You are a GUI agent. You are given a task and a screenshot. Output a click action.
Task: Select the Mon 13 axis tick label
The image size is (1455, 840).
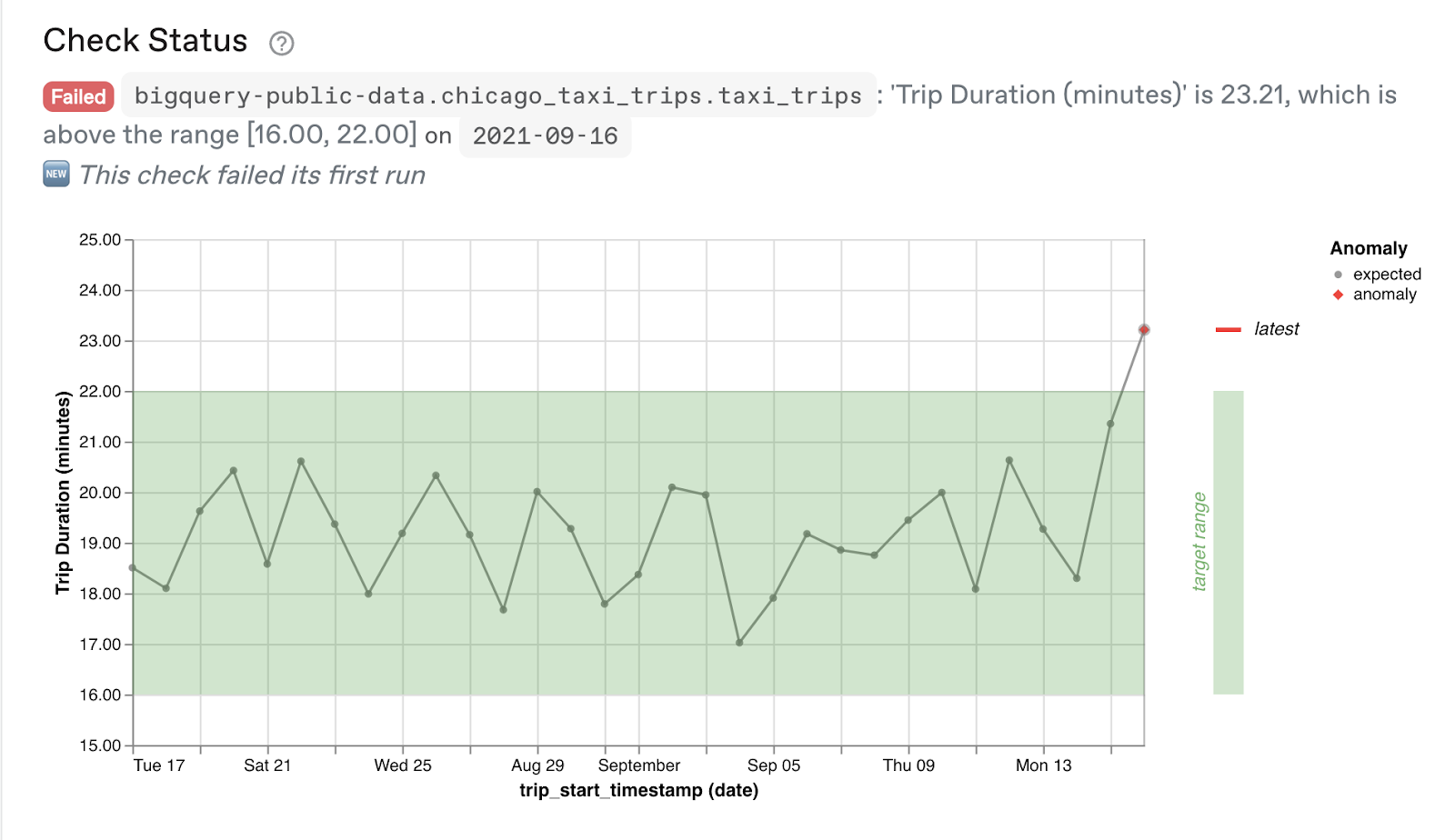[x=1043, y=765]
